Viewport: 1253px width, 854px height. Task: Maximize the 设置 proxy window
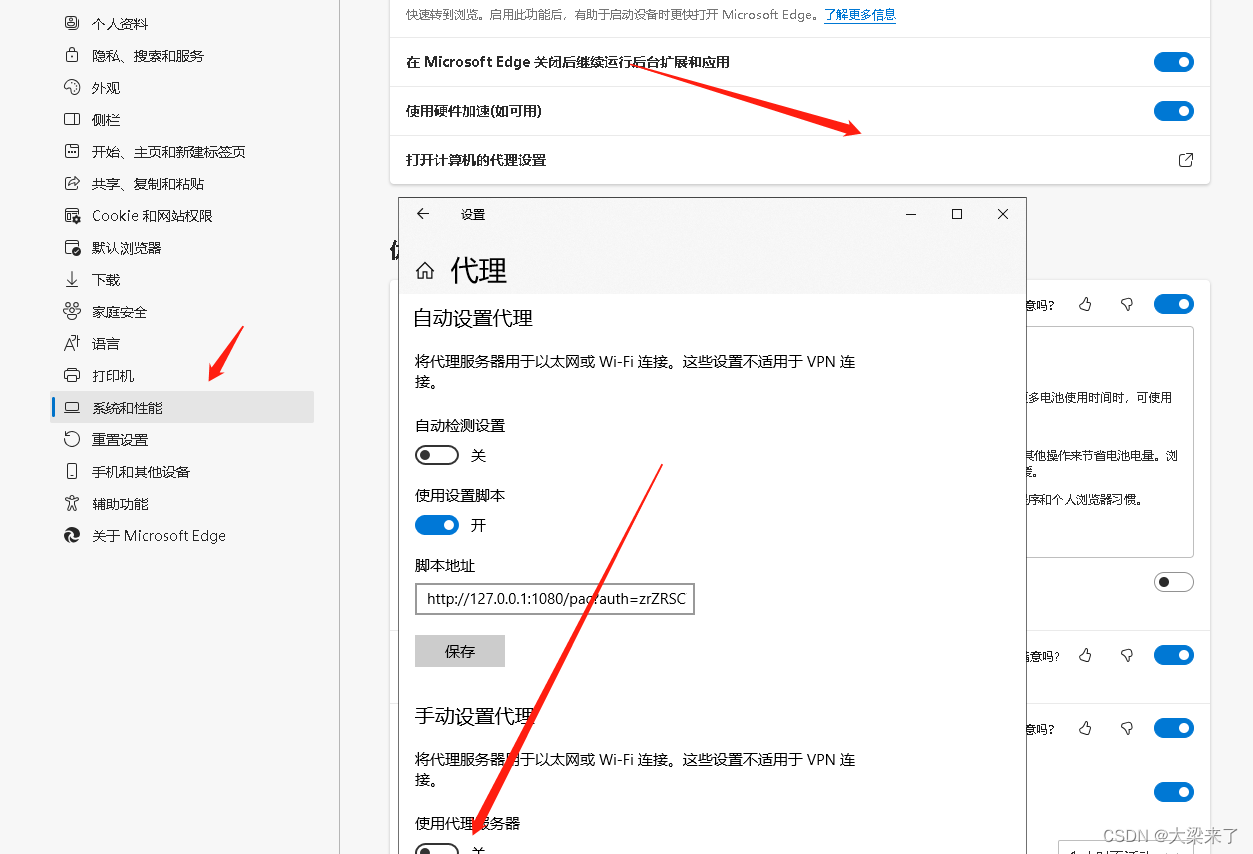pyautogui.click(x=957, y=214)
